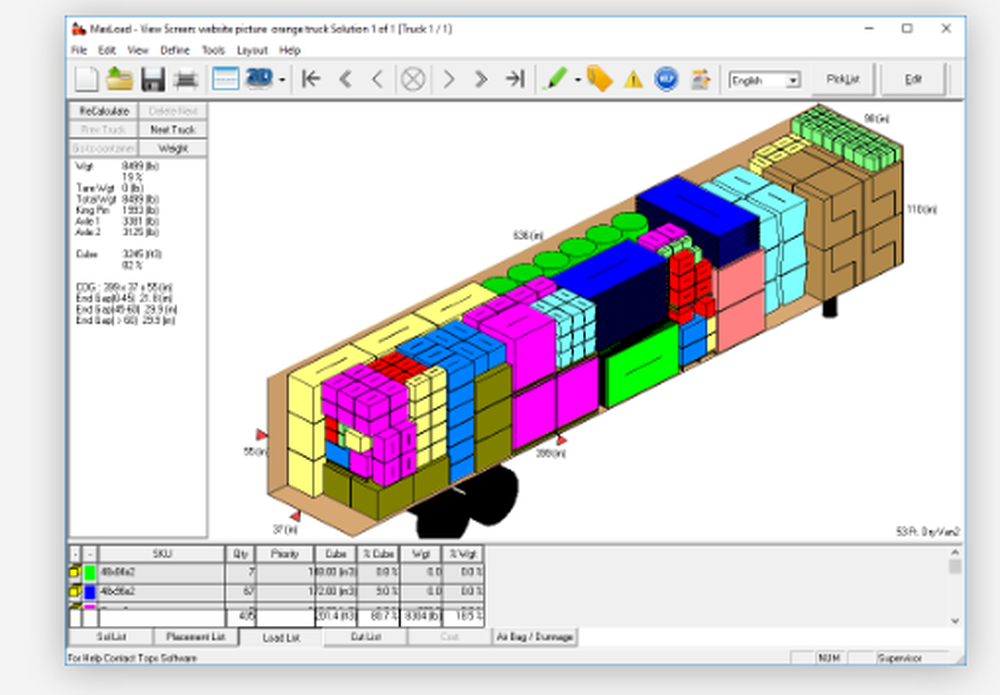Click the green color swatch in first row
The width and height of the screenshot is (1000, 695).
[90, 573]
